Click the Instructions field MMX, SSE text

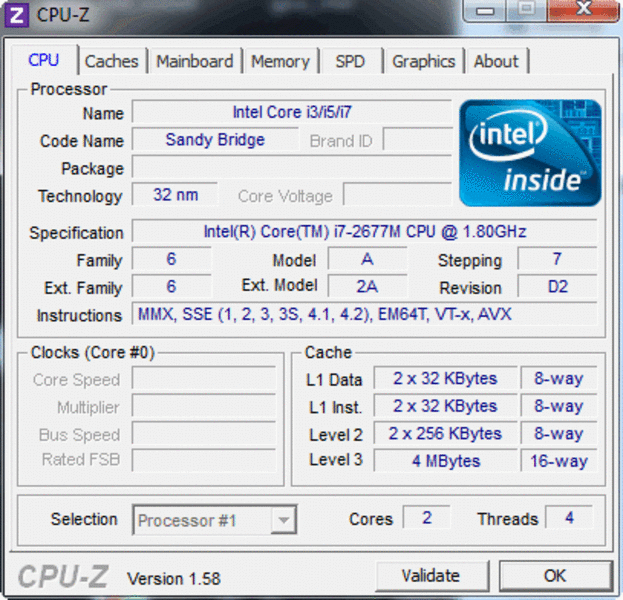click(365, 314)
